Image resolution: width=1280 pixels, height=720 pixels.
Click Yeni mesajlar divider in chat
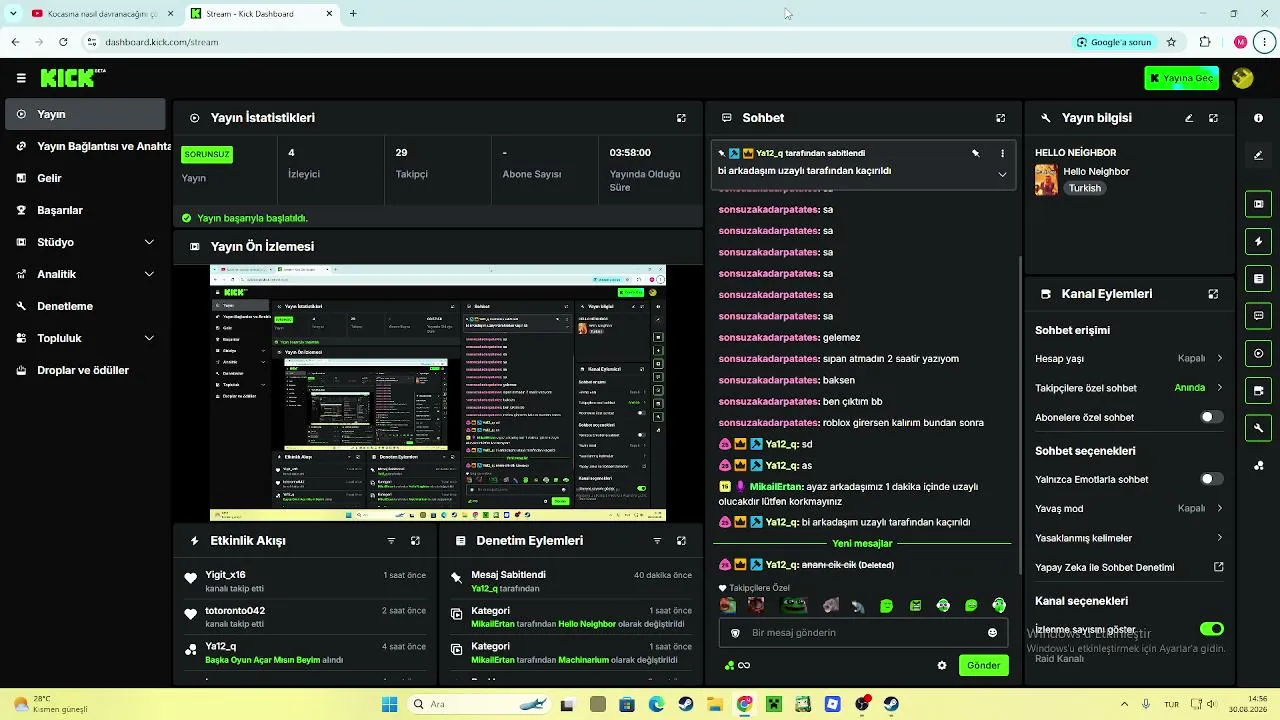point(862,544)
